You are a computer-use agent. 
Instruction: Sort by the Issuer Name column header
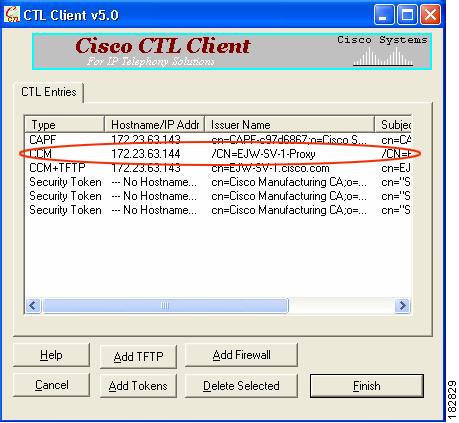[x=289, y=125]
